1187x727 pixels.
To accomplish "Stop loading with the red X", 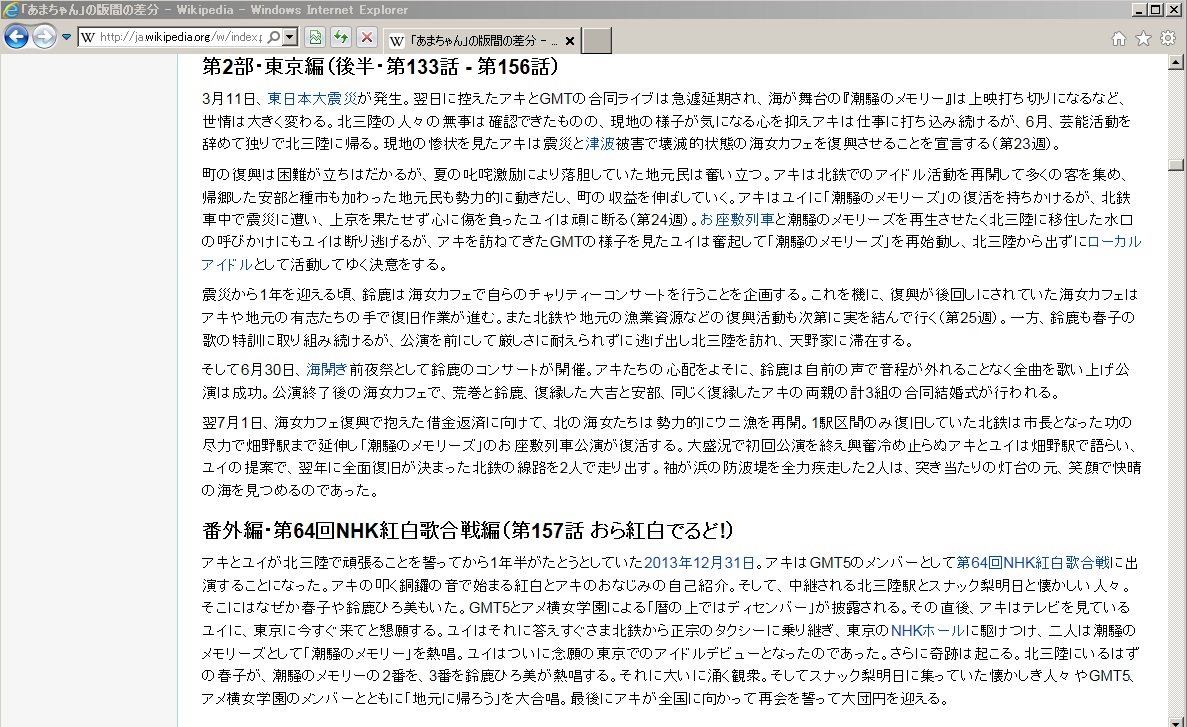I will pos(366,36).
